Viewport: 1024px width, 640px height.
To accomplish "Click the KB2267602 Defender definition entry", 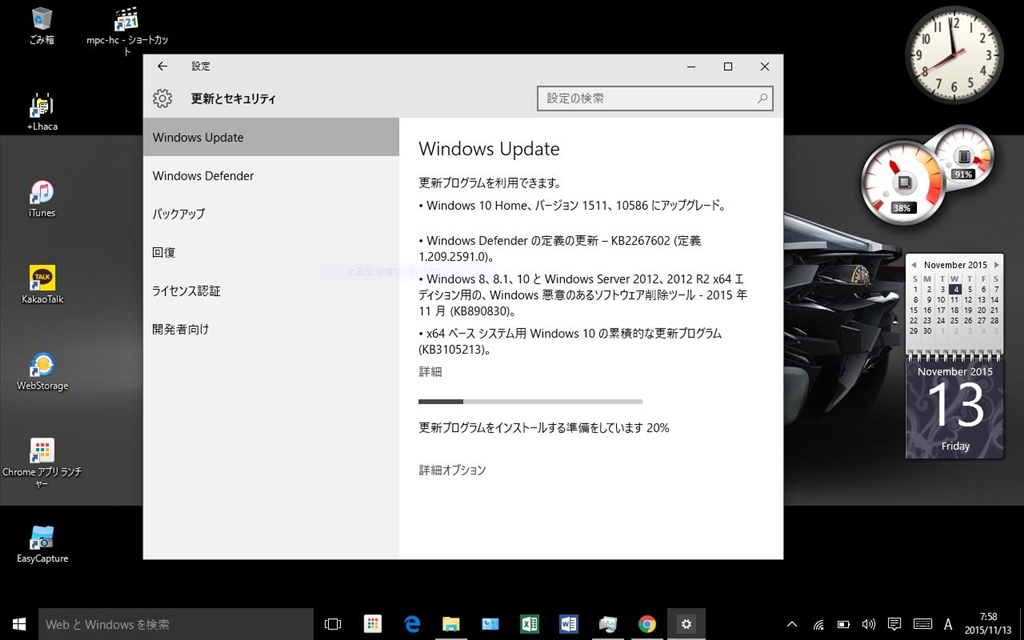I will [x=560, y=249].
